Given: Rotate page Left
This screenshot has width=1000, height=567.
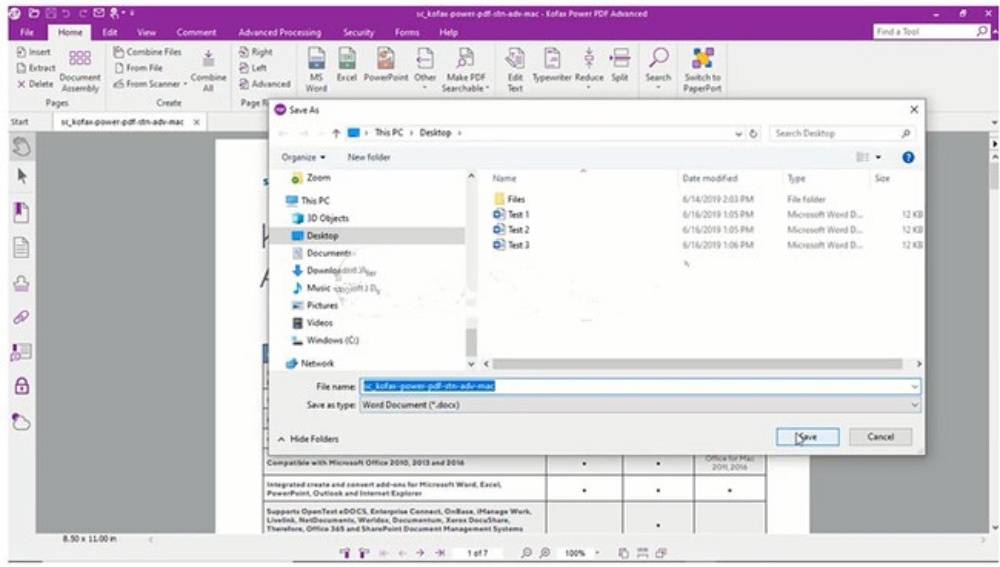Looking at the screenshot, I should (x=253, y=68).
